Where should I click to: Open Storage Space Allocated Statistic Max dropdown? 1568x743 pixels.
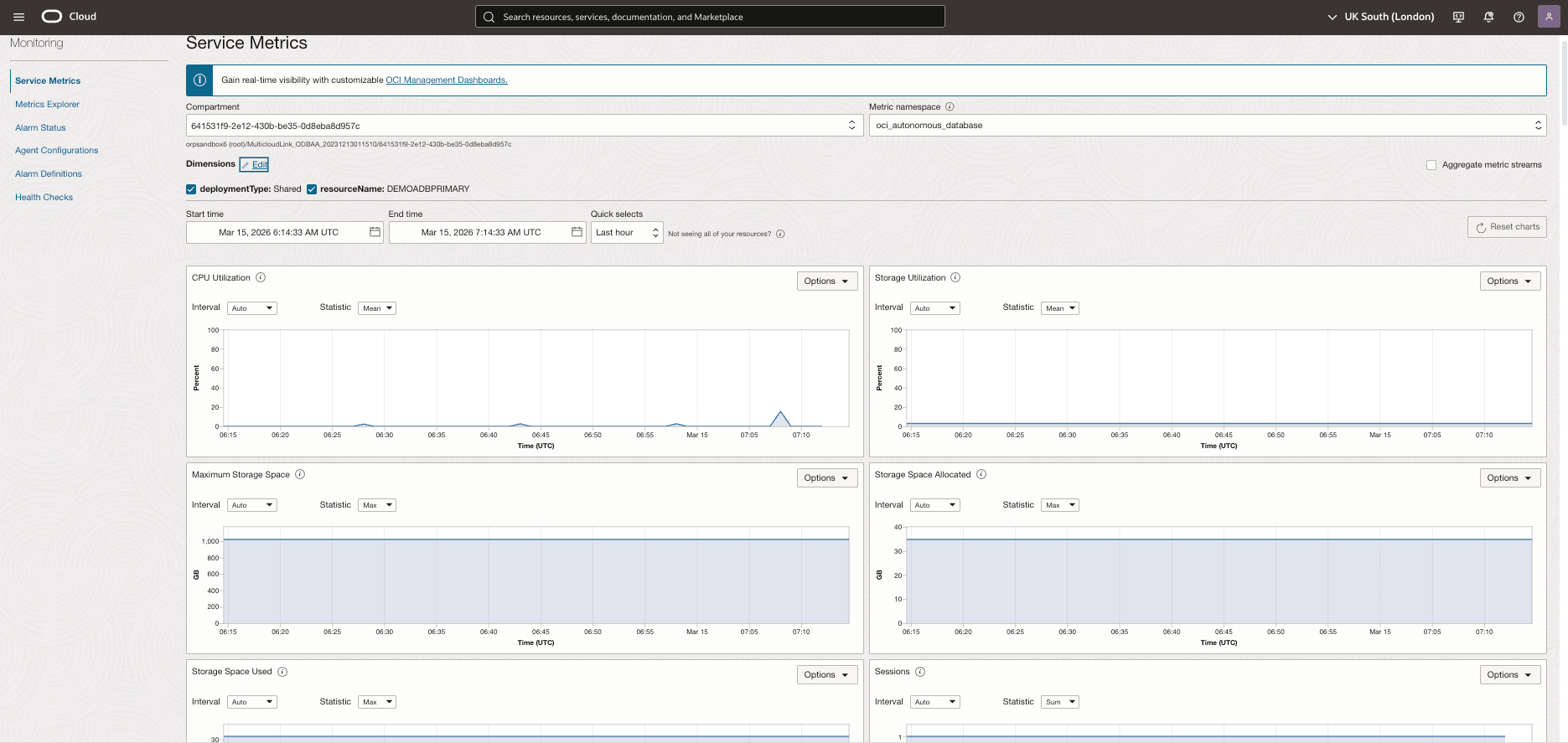(x=1060, y=505)
